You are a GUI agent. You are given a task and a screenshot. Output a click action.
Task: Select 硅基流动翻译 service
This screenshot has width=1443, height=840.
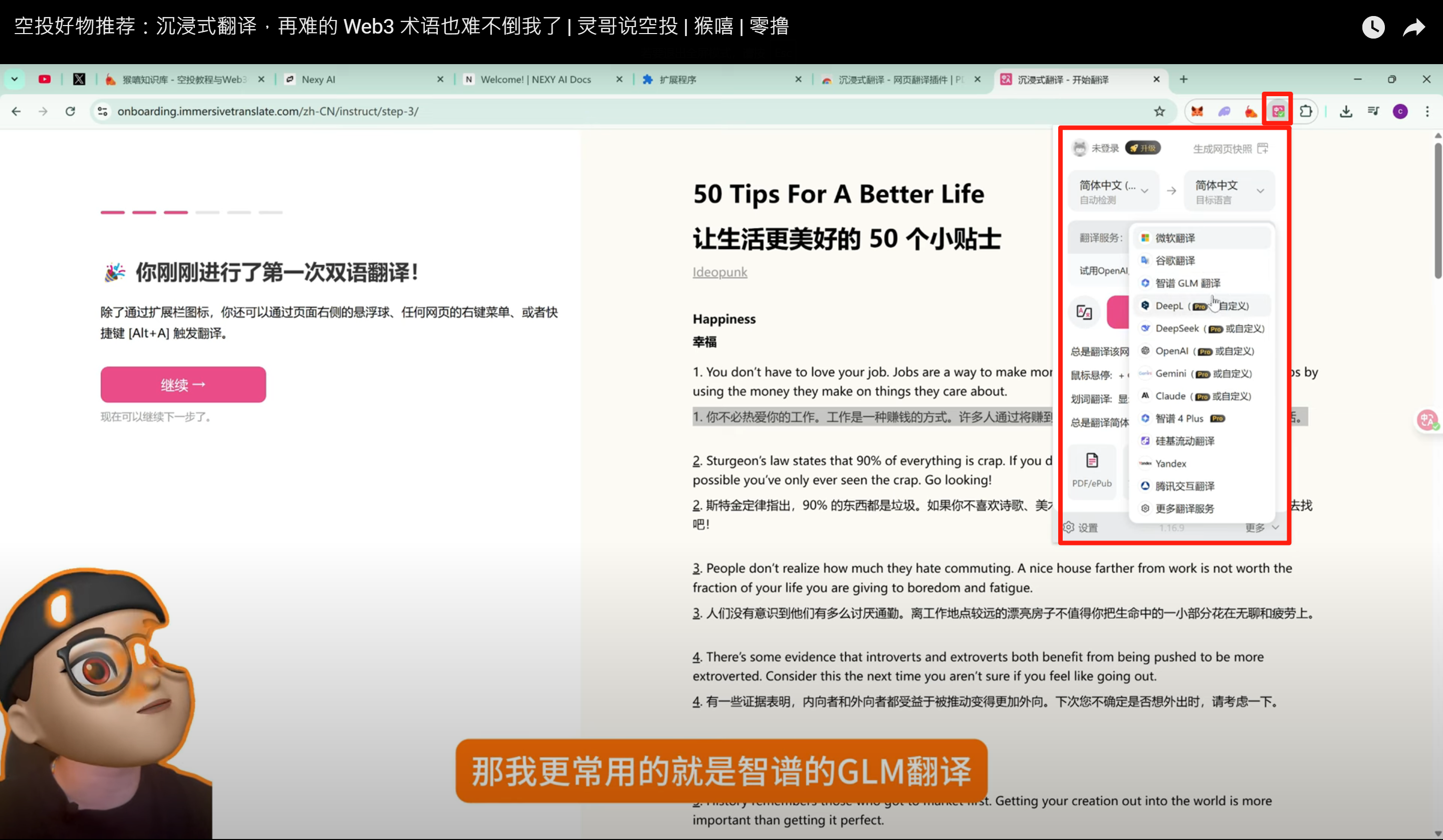(1201, 441)
